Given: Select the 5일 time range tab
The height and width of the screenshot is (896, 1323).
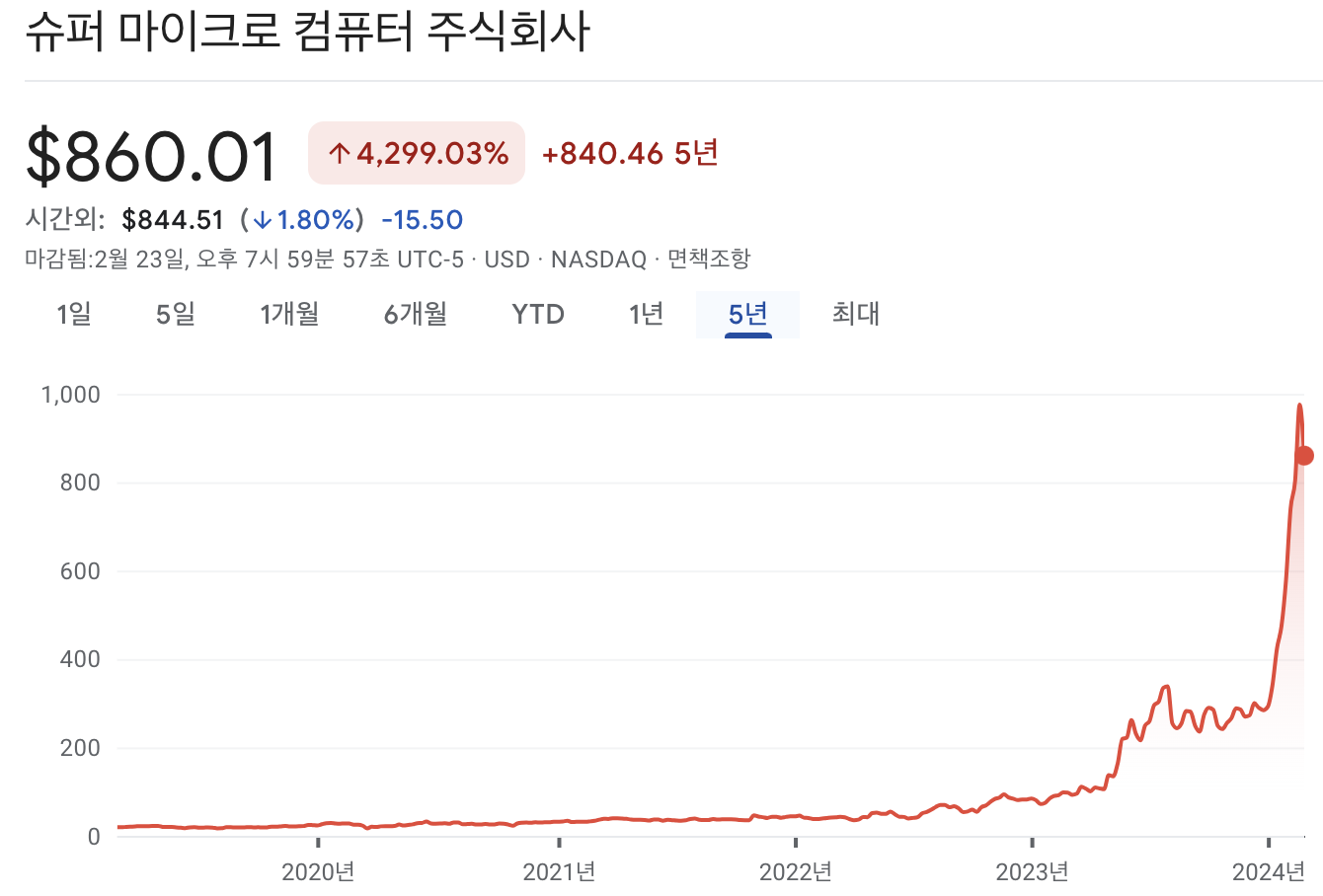Looking at the screenshot, I should click(x=174, y=314).
